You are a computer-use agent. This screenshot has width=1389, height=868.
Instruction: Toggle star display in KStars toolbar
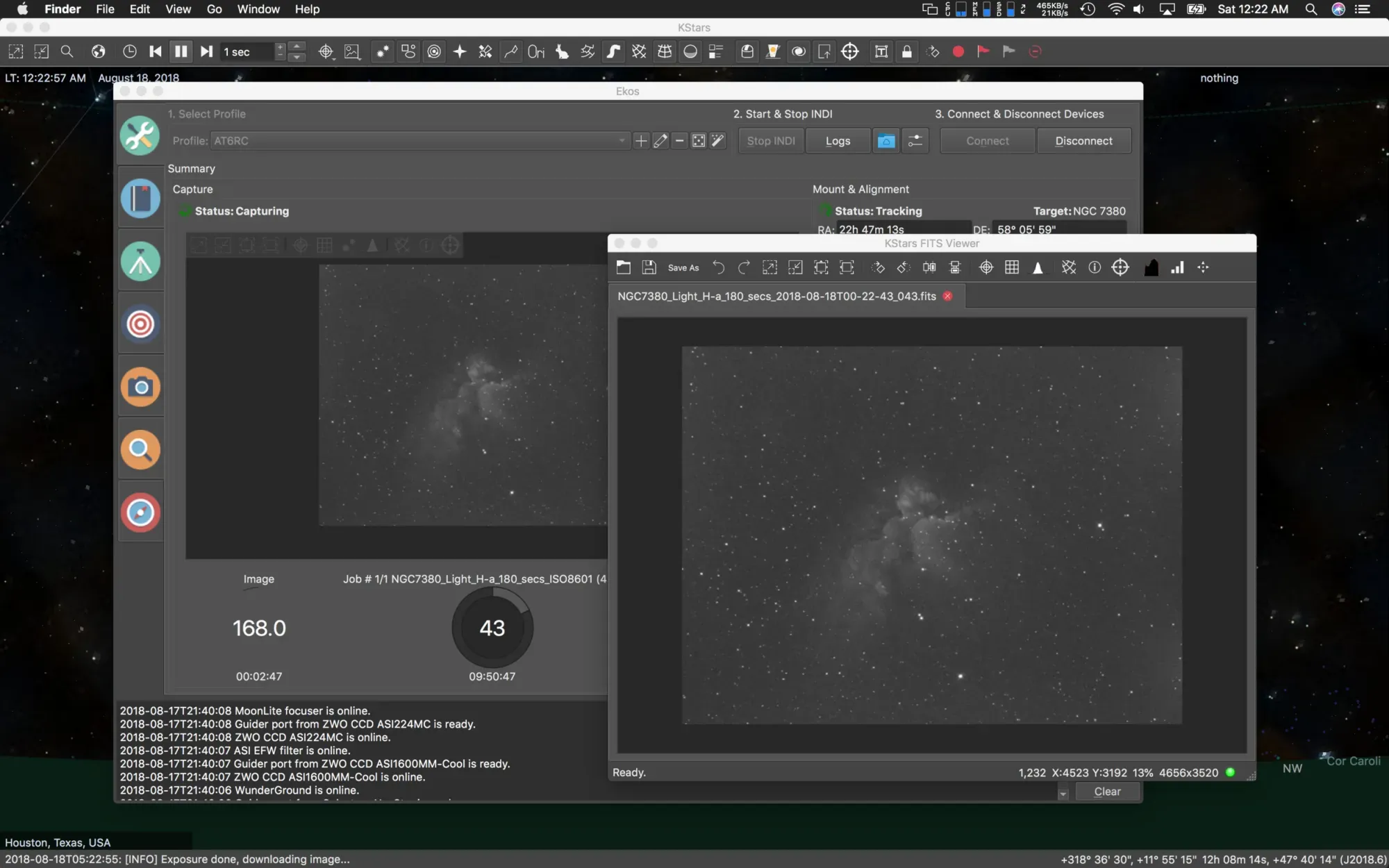382,51
